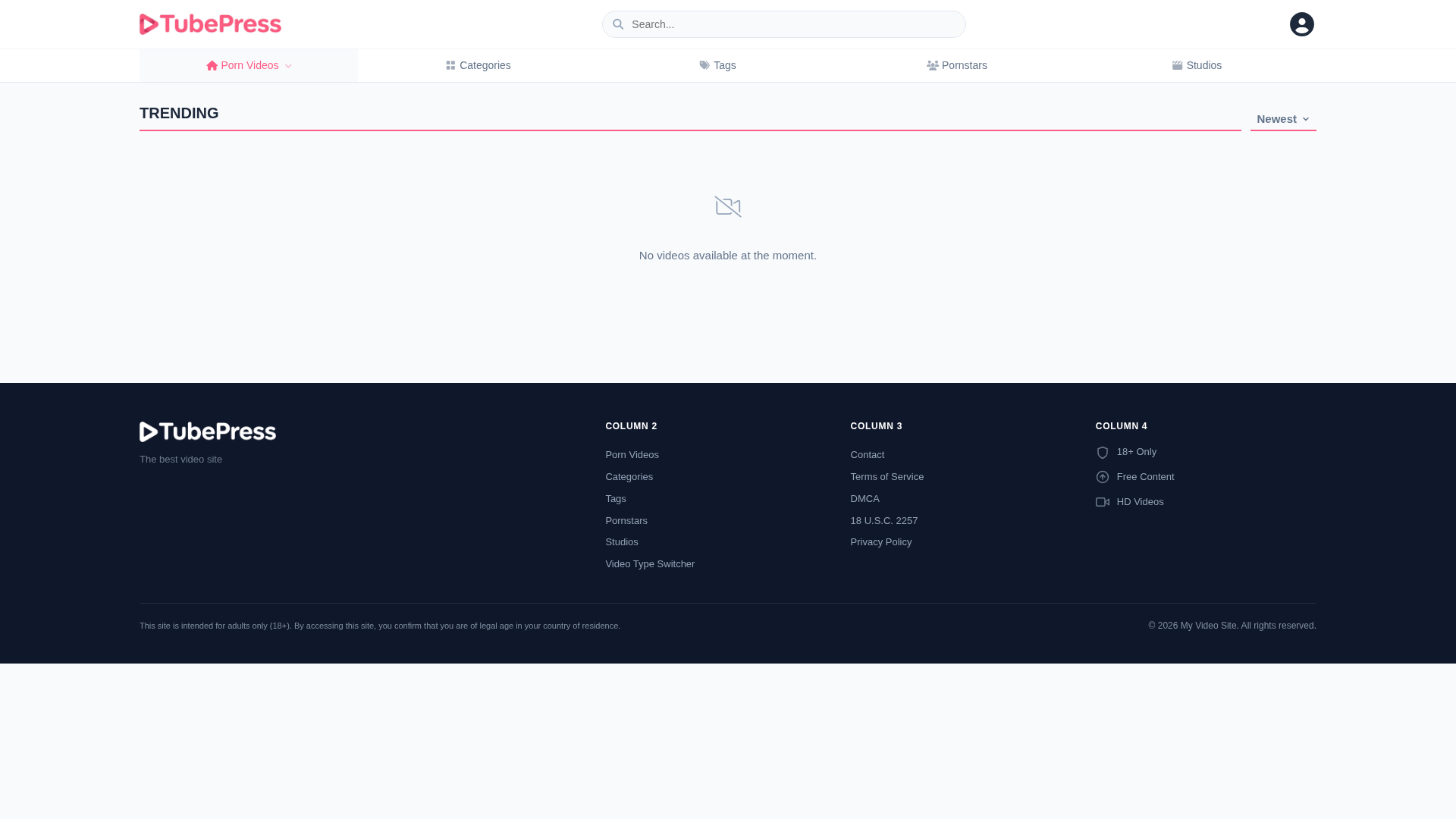This screenshot has width=1456, height=819.
Task: Open the Newest sort dropdown
Action: [1282, 118]
